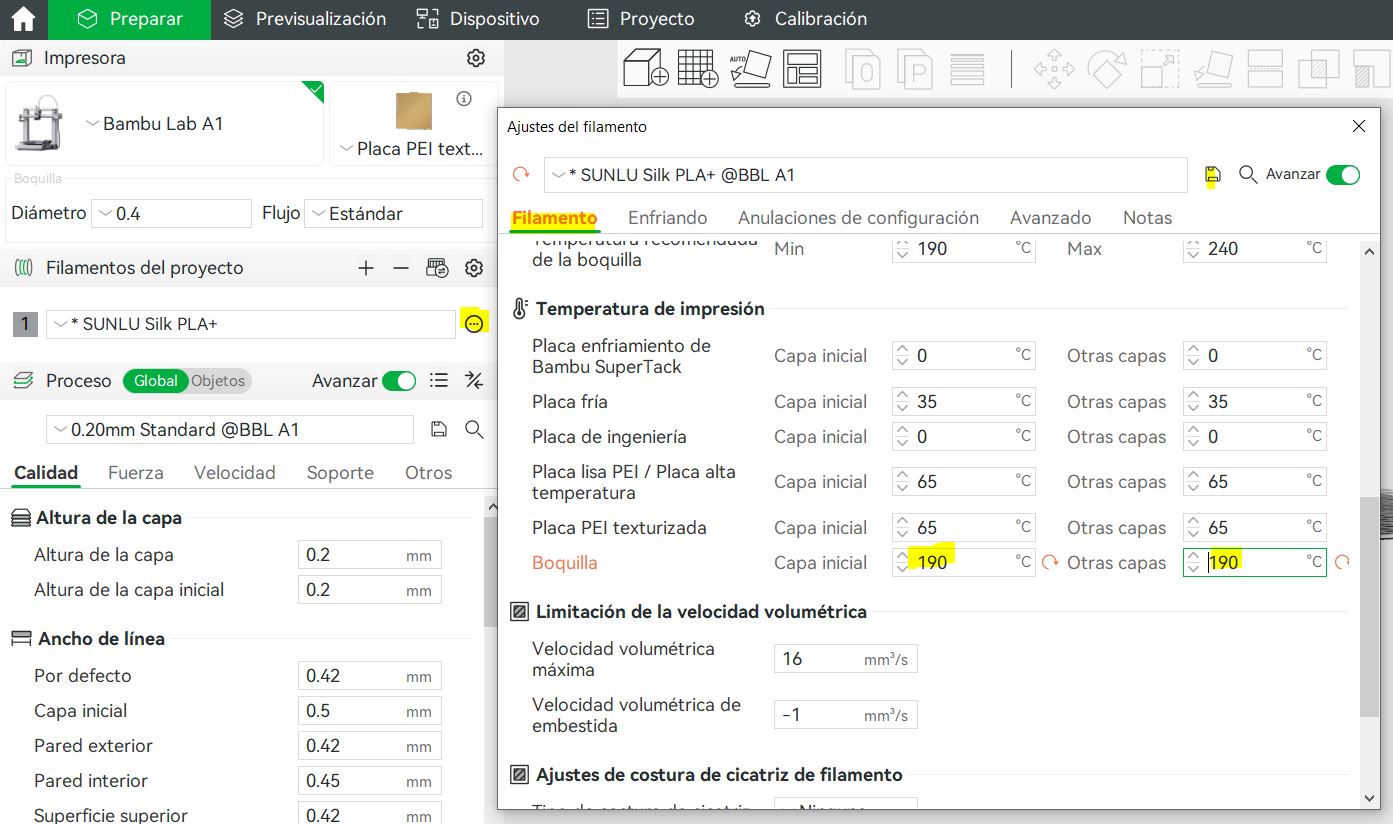The height and width of the screenshot is (824, 1393).
Task: Click the add plate grid icon
Action: pyautogui.click(x=698, y=69)
